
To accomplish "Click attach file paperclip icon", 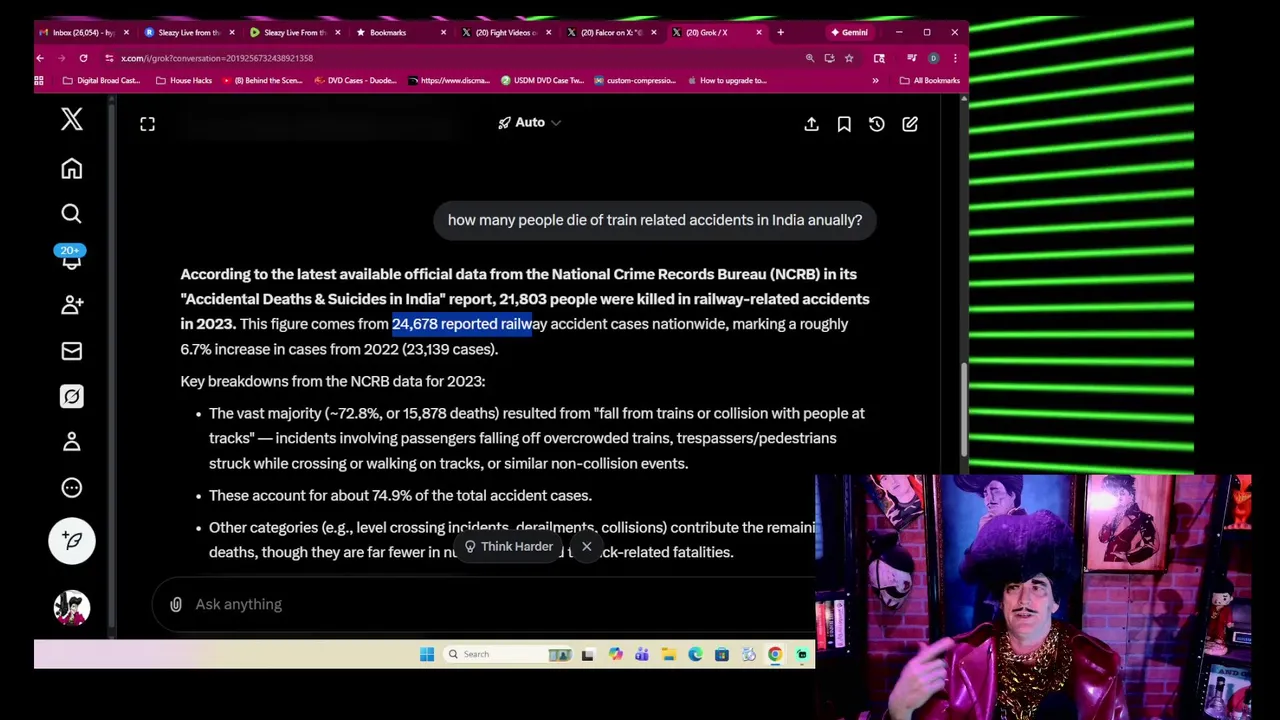I will click(x=176, y=604).
